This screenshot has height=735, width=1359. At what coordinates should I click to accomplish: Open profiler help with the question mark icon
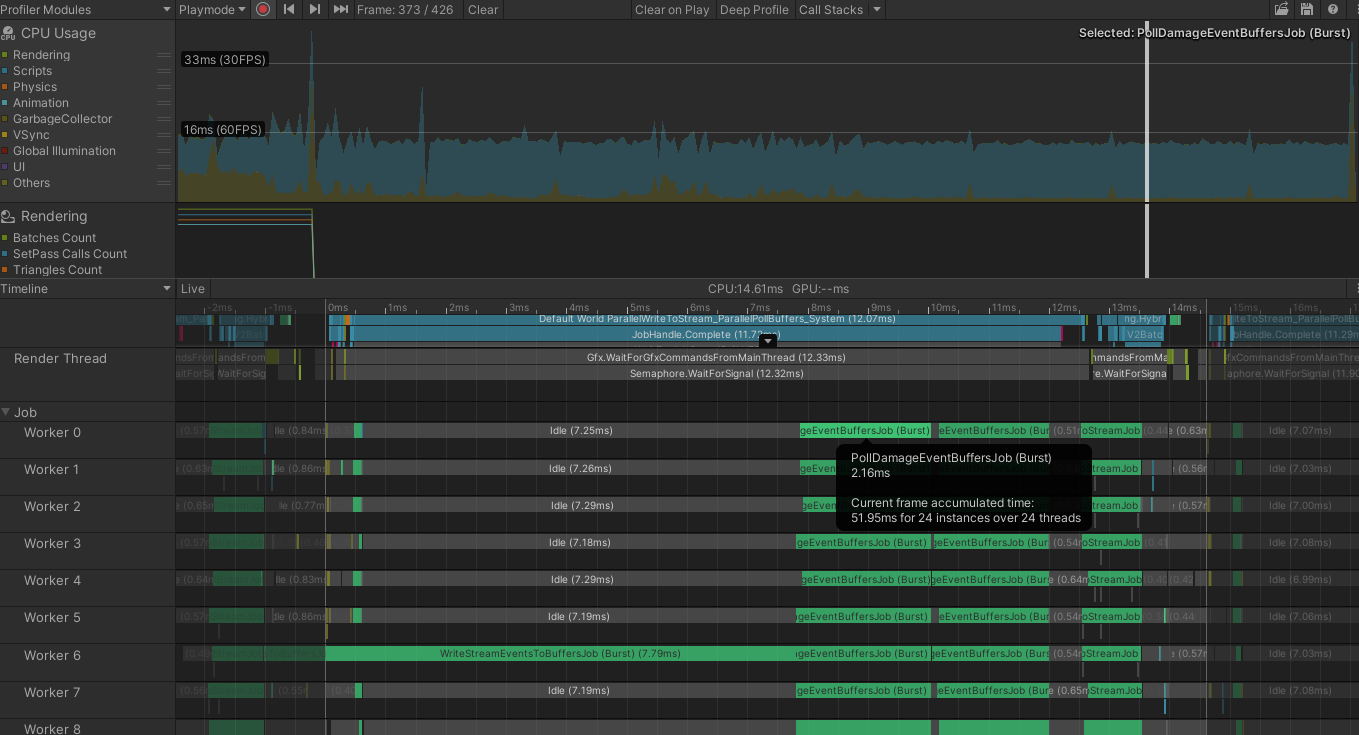[1331, 9]
